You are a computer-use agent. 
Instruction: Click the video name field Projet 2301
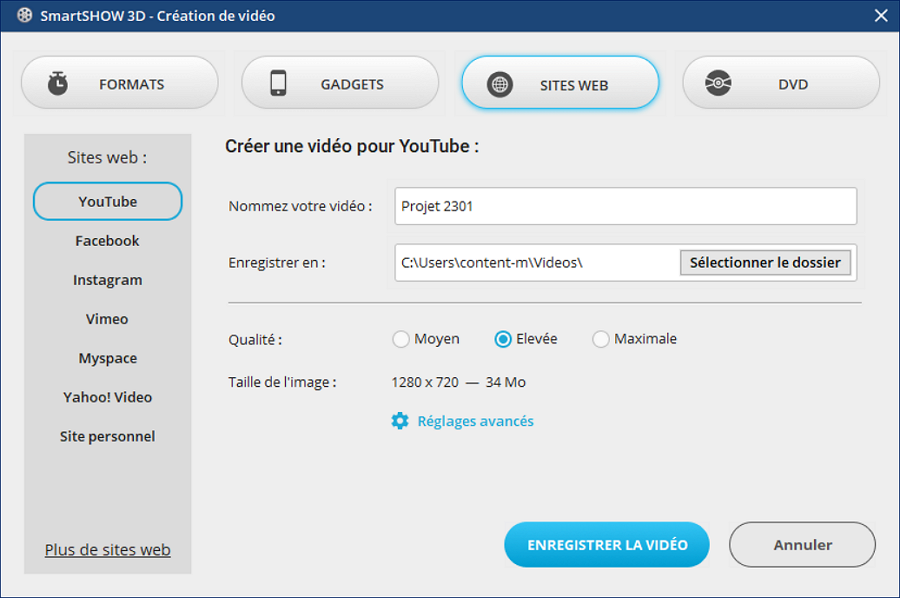point(626,206)
